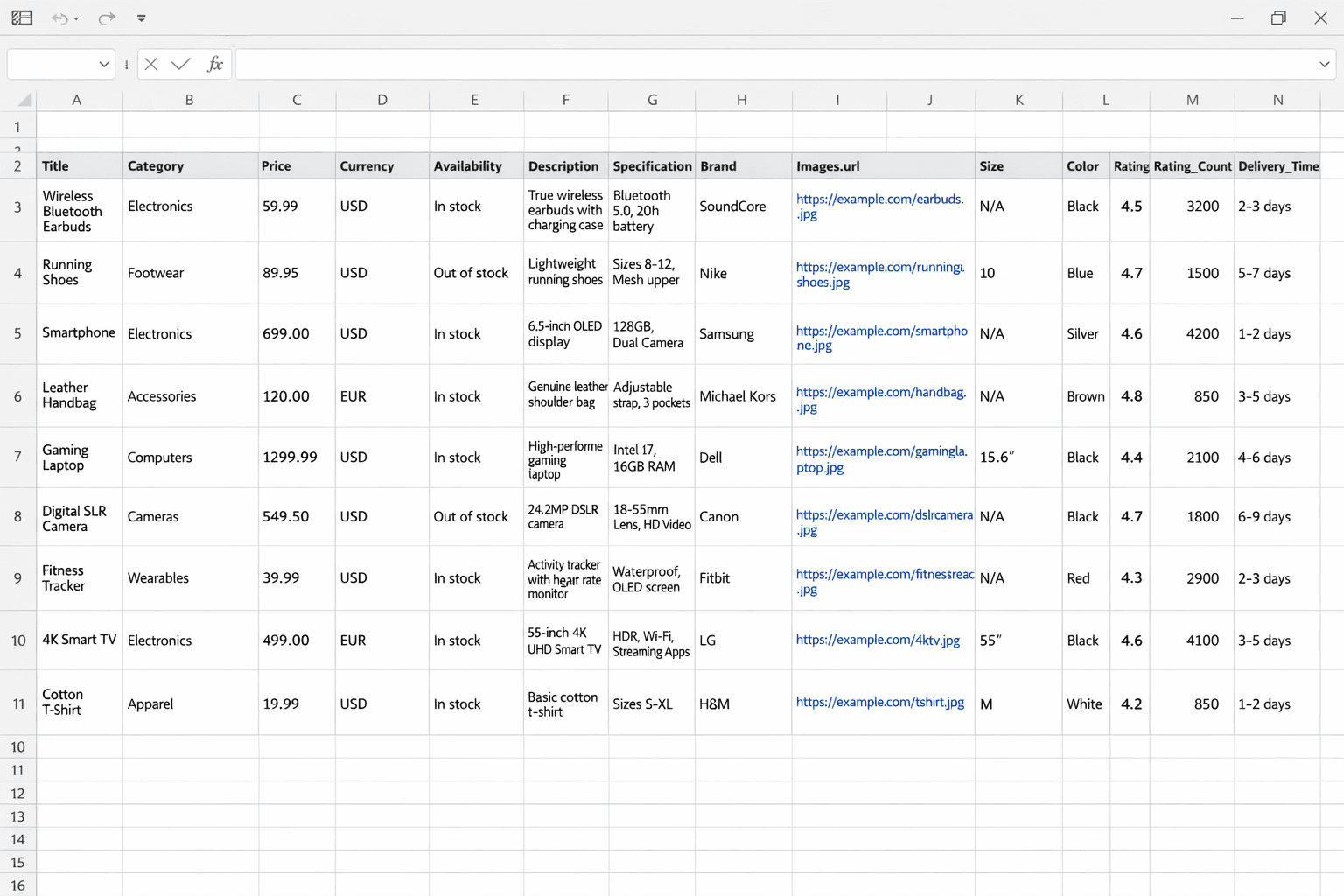Open the fitness tracker image URL link

pyautogui.click(x=884, y=582)
